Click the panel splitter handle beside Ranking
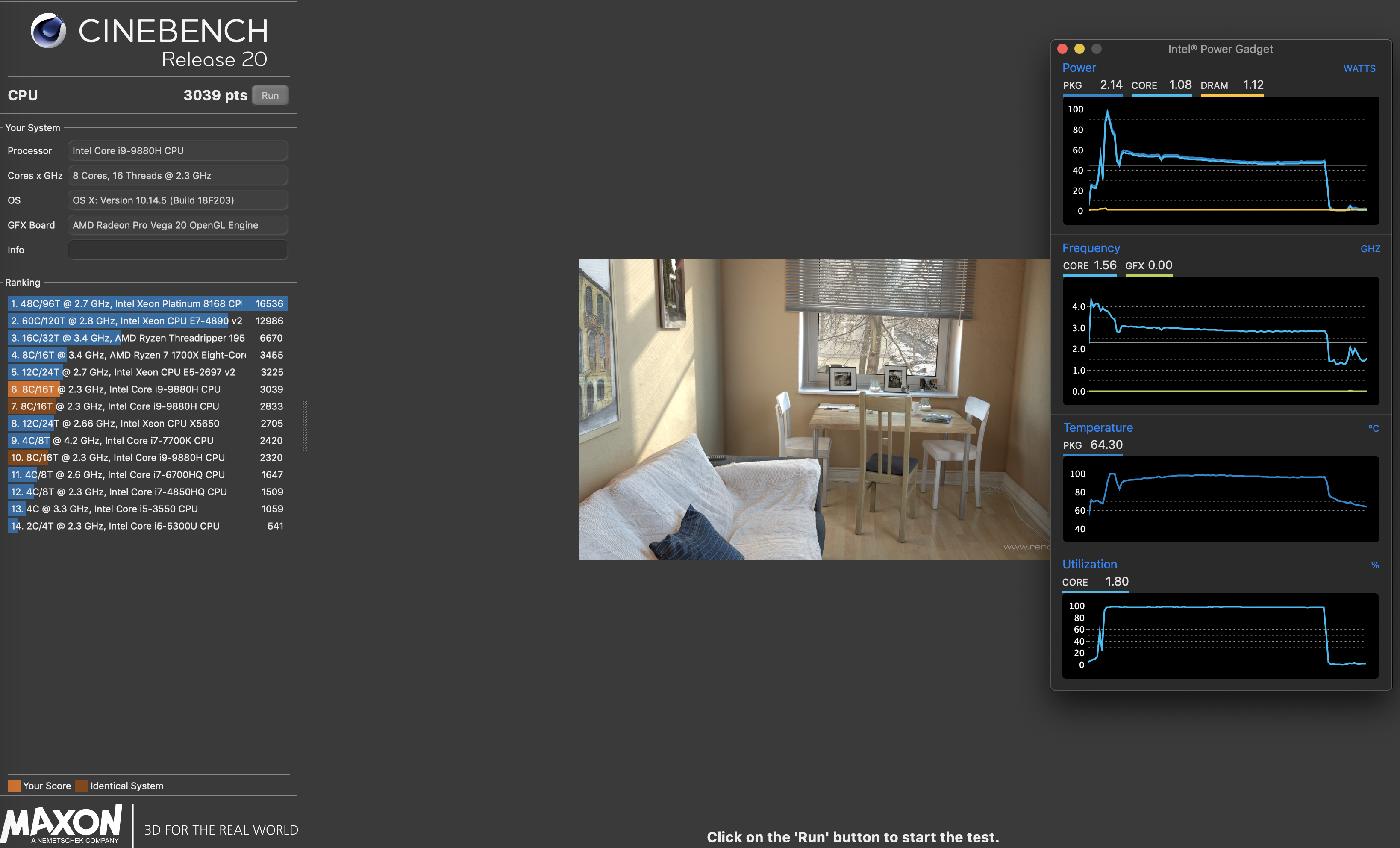The image size is (1400, 848). [x=305, y=426]
